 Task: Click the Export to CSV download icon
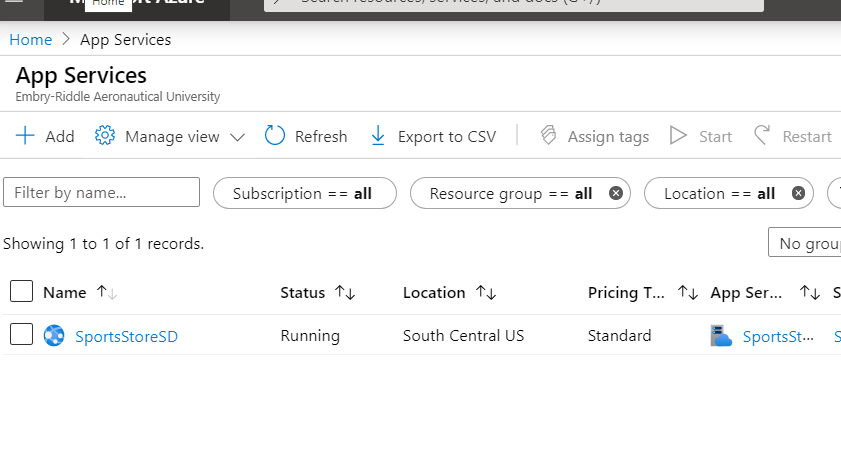click(378, 136)
